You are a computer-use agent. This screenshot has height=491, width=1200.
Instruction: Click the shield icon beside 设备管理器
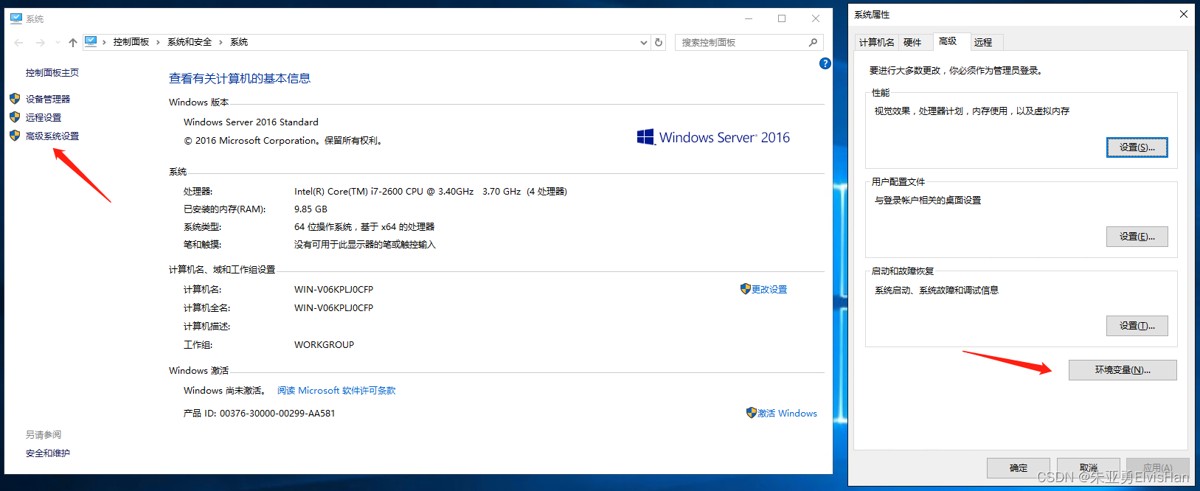[15, 99]
